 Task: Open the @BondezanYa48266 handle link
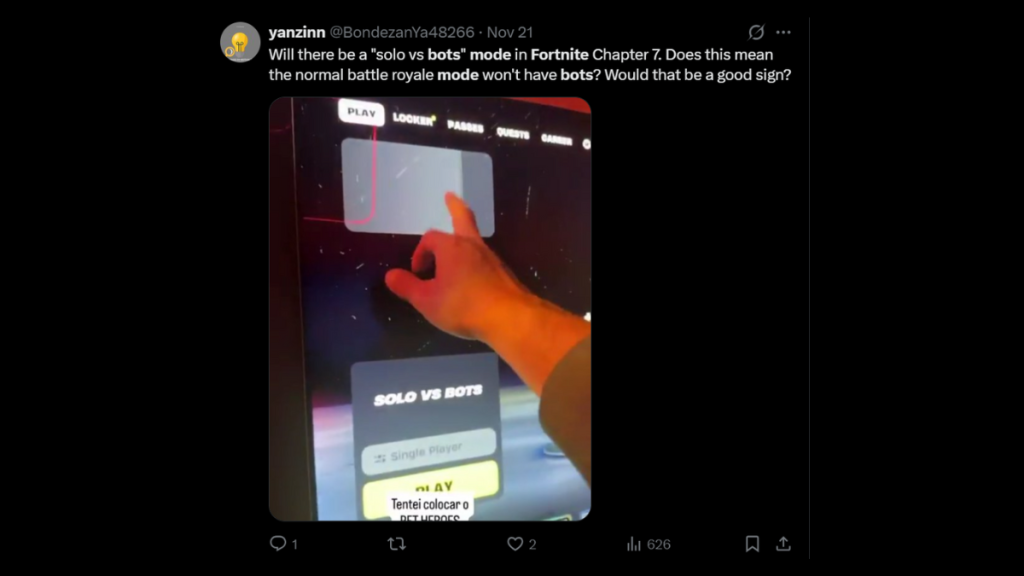coord(402,32)
